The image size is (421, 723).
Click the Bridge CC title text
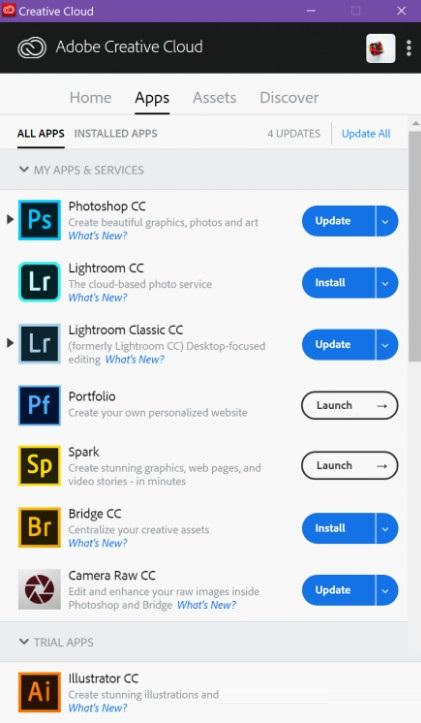coord(95,514)
